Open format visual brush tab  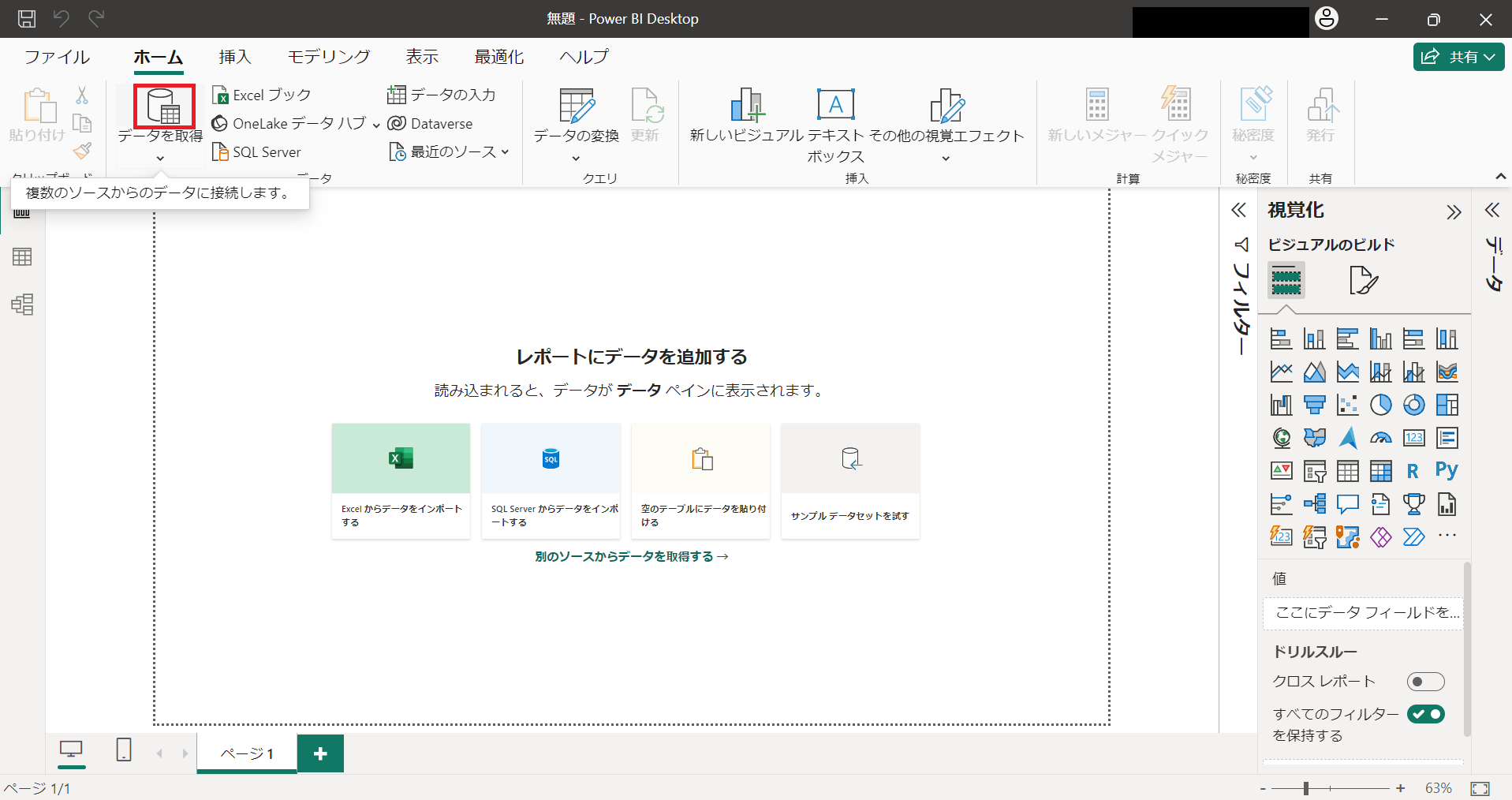[1363, 280]
